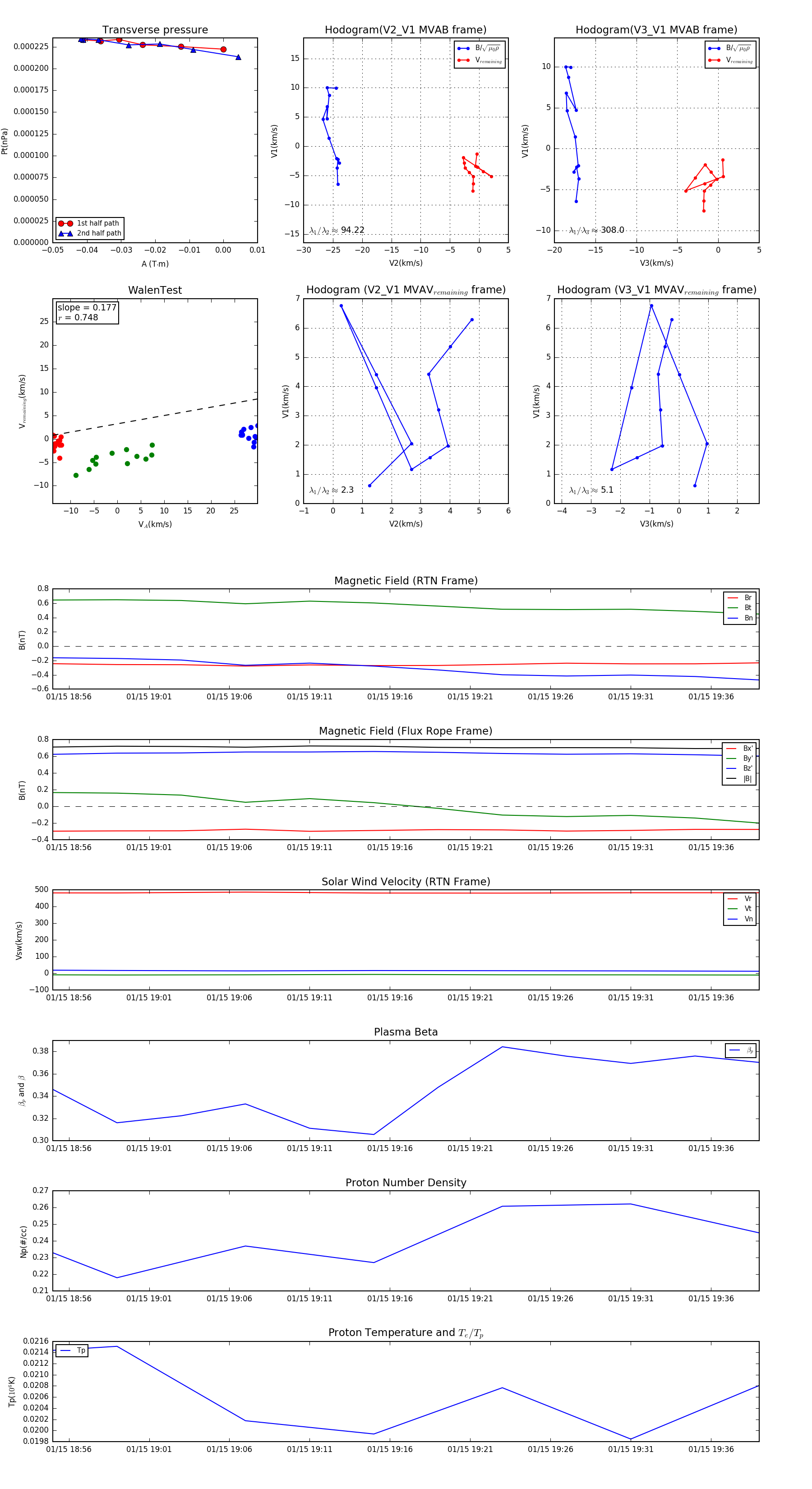The image size is (812, 1489).
Task: Click the "Solar Wind Velocity (RTN Frame)" title
Action: click(x=406, y=882)
